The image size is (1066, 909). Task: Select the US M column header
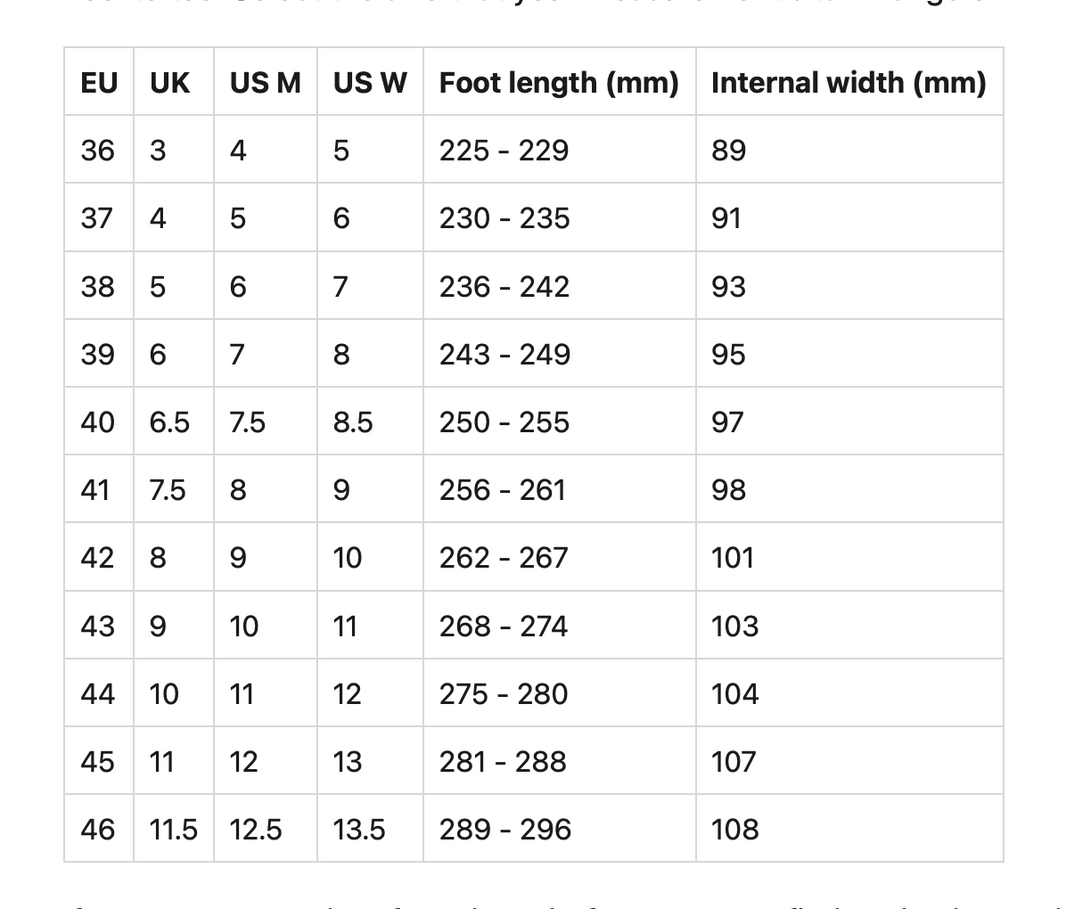pyautogui.click(x=265, y=82)
